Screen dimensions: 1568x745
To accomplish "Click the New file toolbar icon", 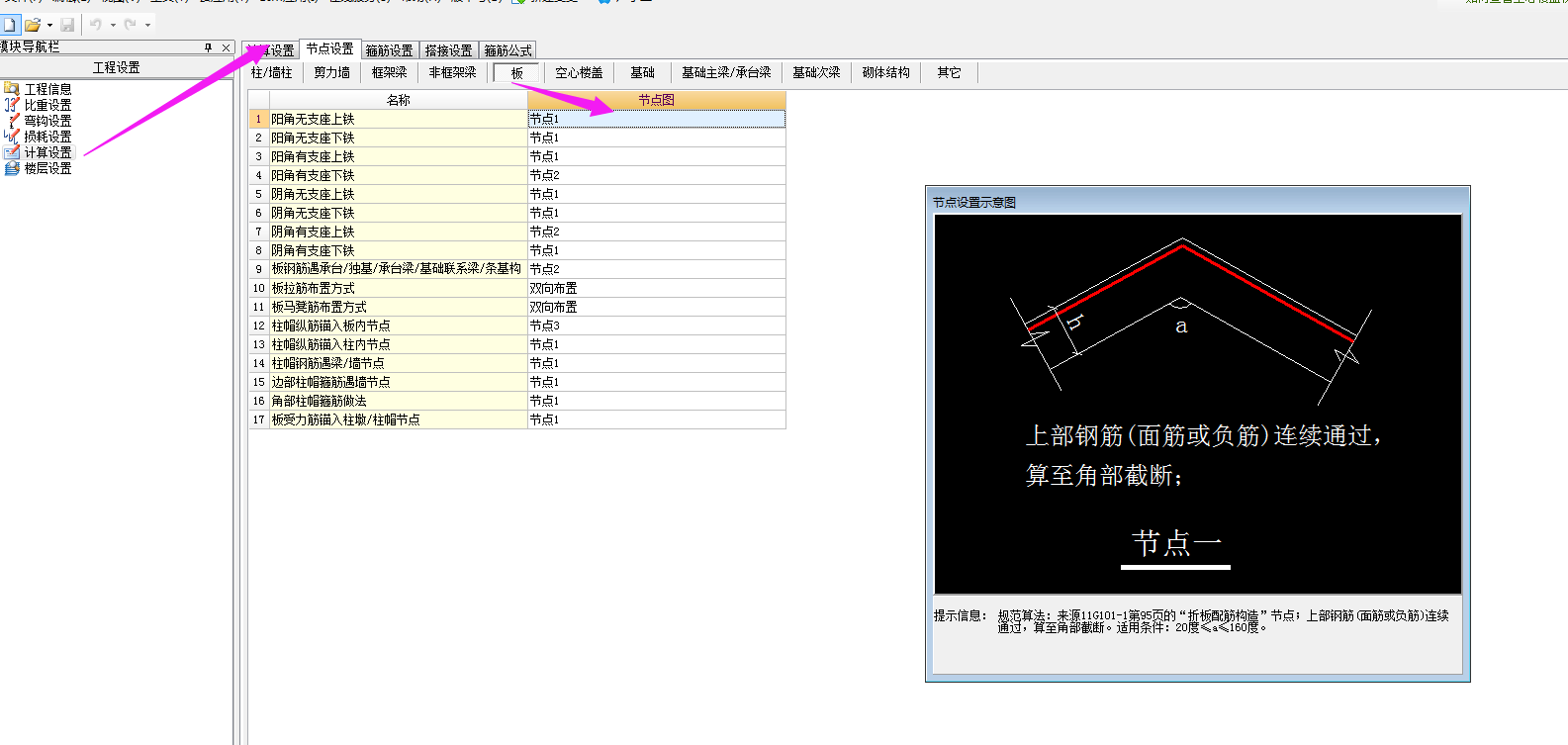I will [x=9, y=25].
